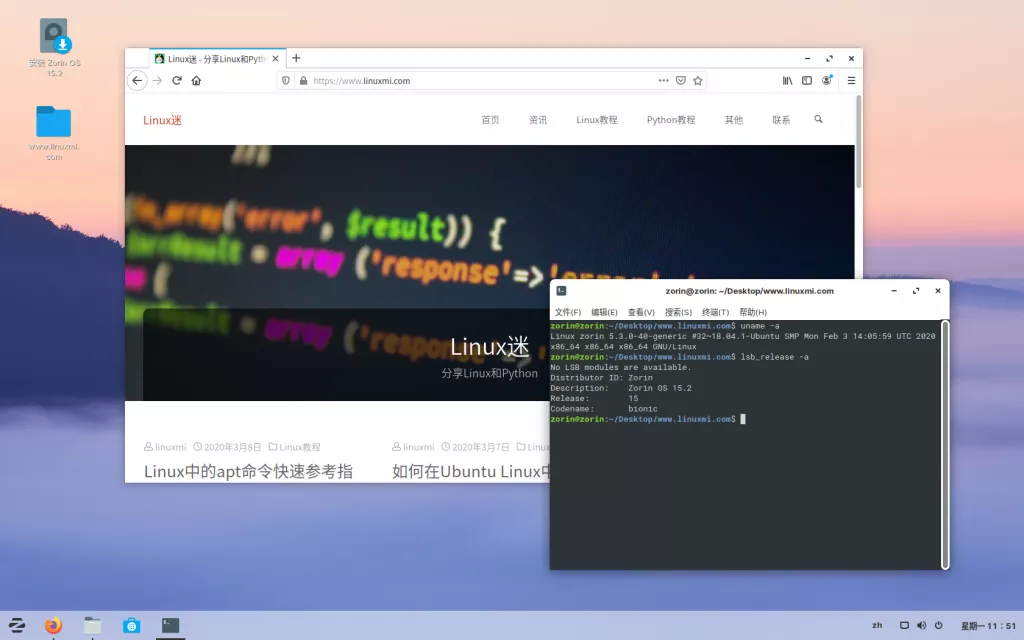
Task: Open the volume tray icon
Action: [921, 625]
